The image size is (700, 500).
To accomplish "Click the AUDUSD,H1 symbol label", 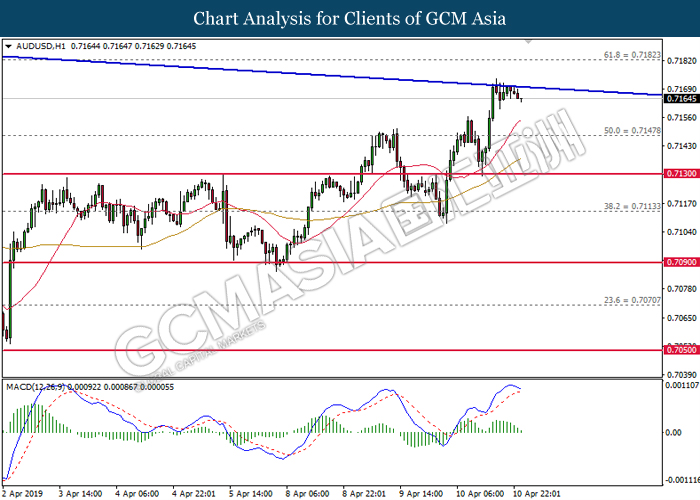I will 41,46.
